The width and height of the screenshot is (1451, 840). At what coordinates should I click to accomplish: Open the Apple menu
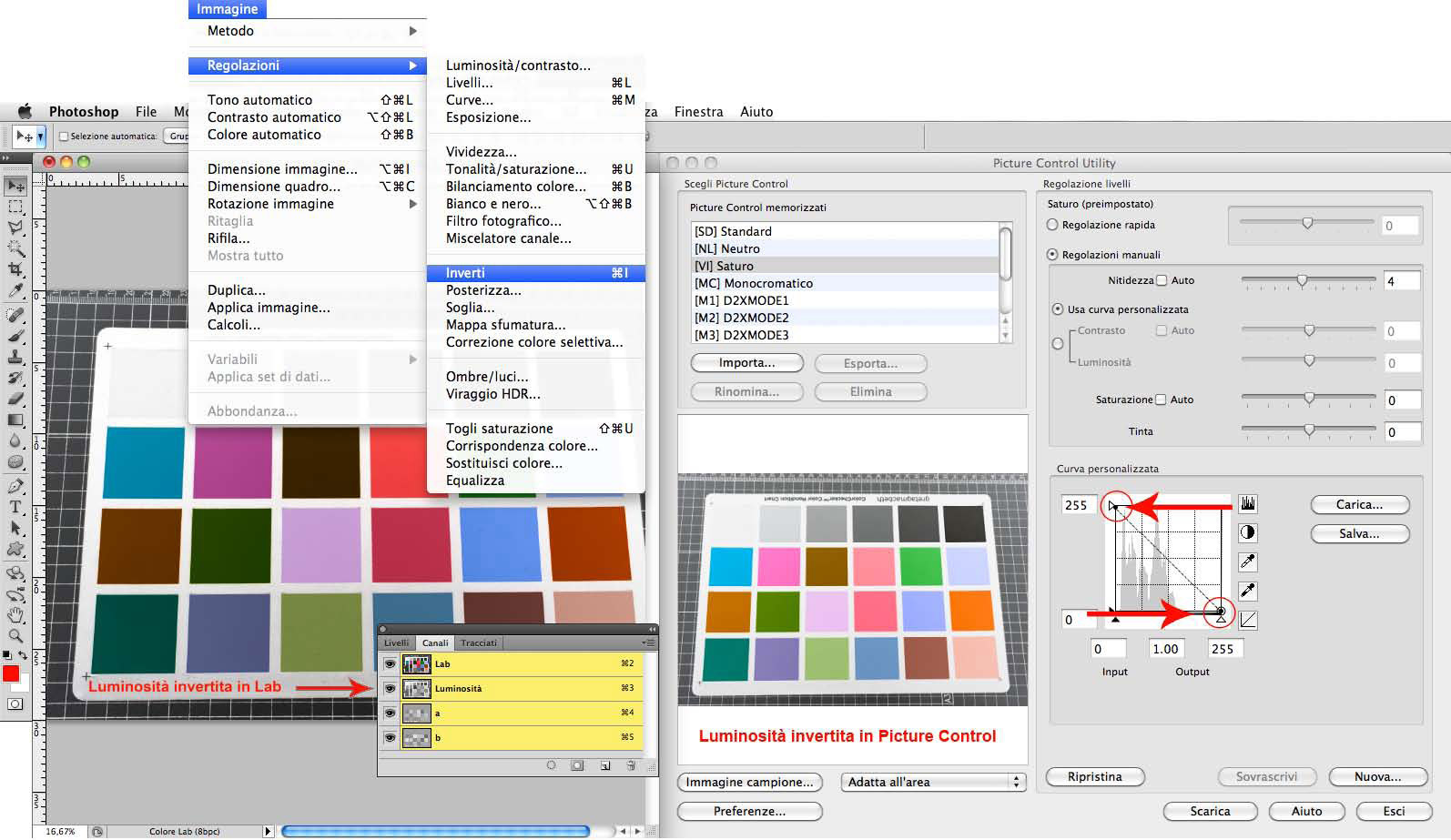pyautogui.click(x=25, y=111)
